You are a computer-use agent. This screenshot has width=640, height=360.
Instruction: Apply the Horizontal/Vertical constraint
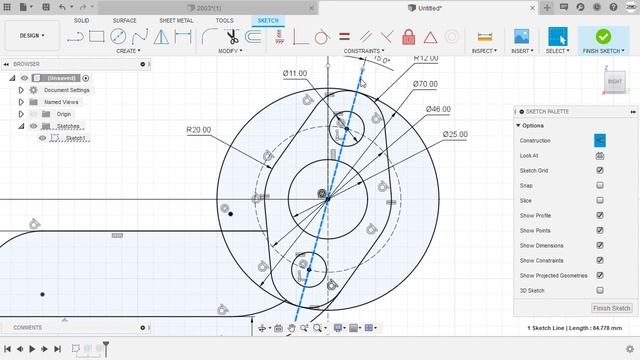click(x=279, y=37)
